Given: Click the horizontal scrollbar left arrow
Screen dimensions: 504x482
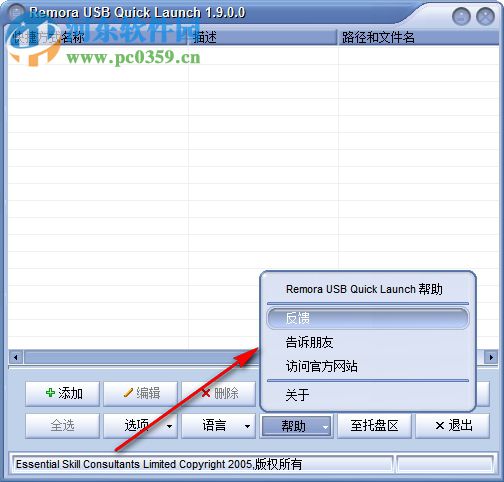Looking at the screenshot, I should [x=16, y=357].
